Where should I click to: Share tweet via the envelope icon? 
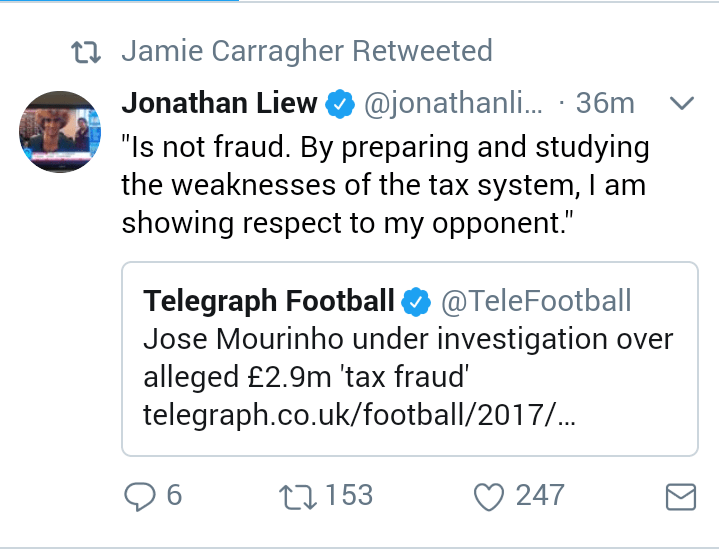[681, 496]
